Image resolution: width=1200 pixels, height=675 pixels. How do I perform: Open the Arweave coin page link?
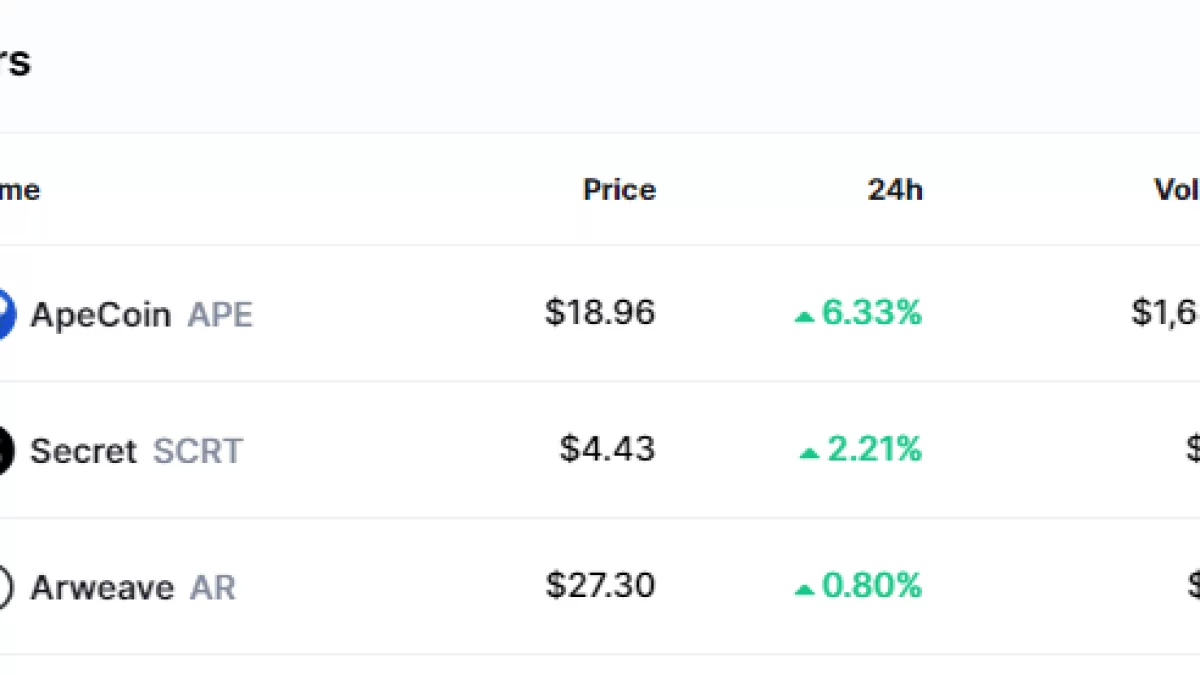point(102,587)
